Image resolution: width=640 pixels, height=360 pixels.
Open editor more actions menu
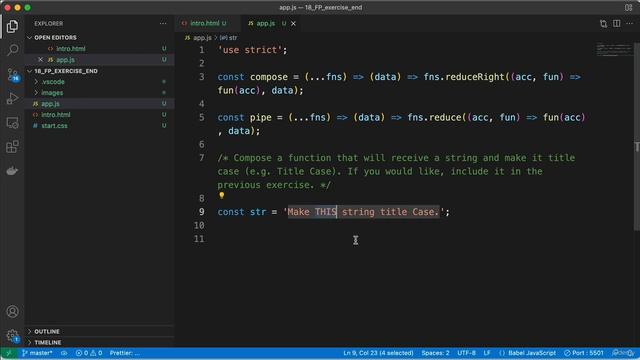coord(630,24)
